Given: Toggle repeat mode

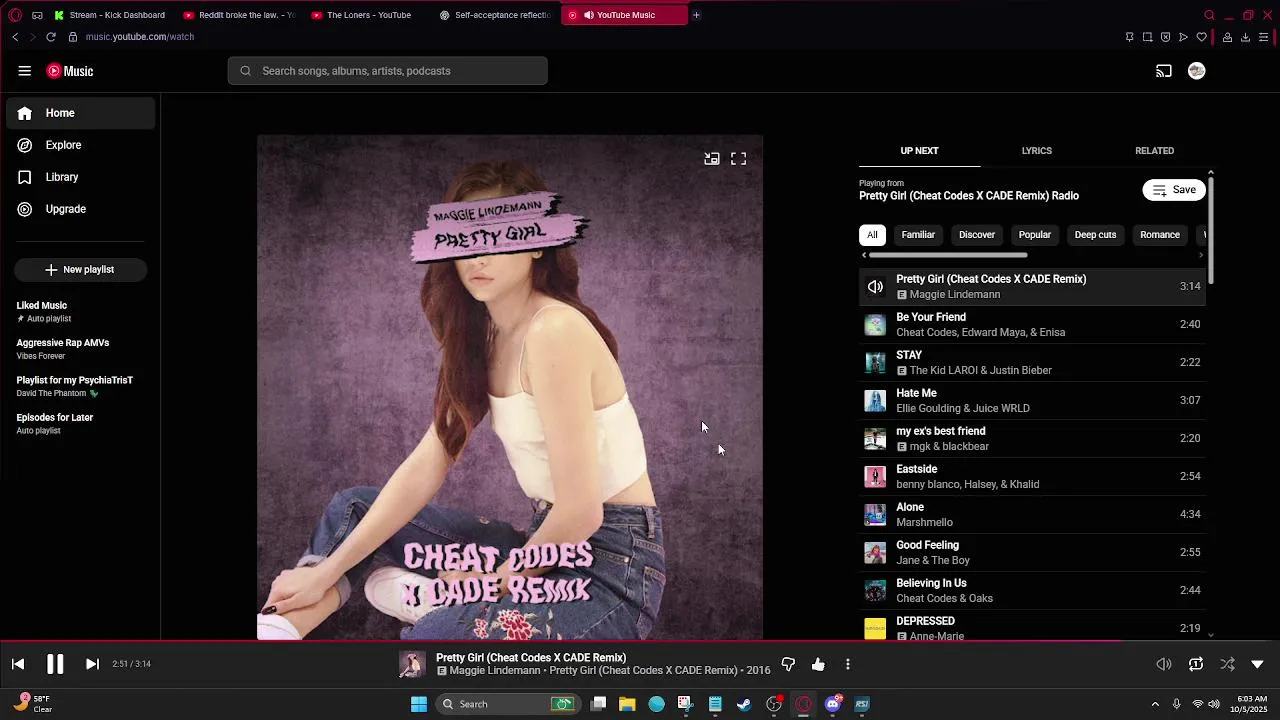Looking at the screenshot, I should pyautogui.click(x=1196, y=664).
